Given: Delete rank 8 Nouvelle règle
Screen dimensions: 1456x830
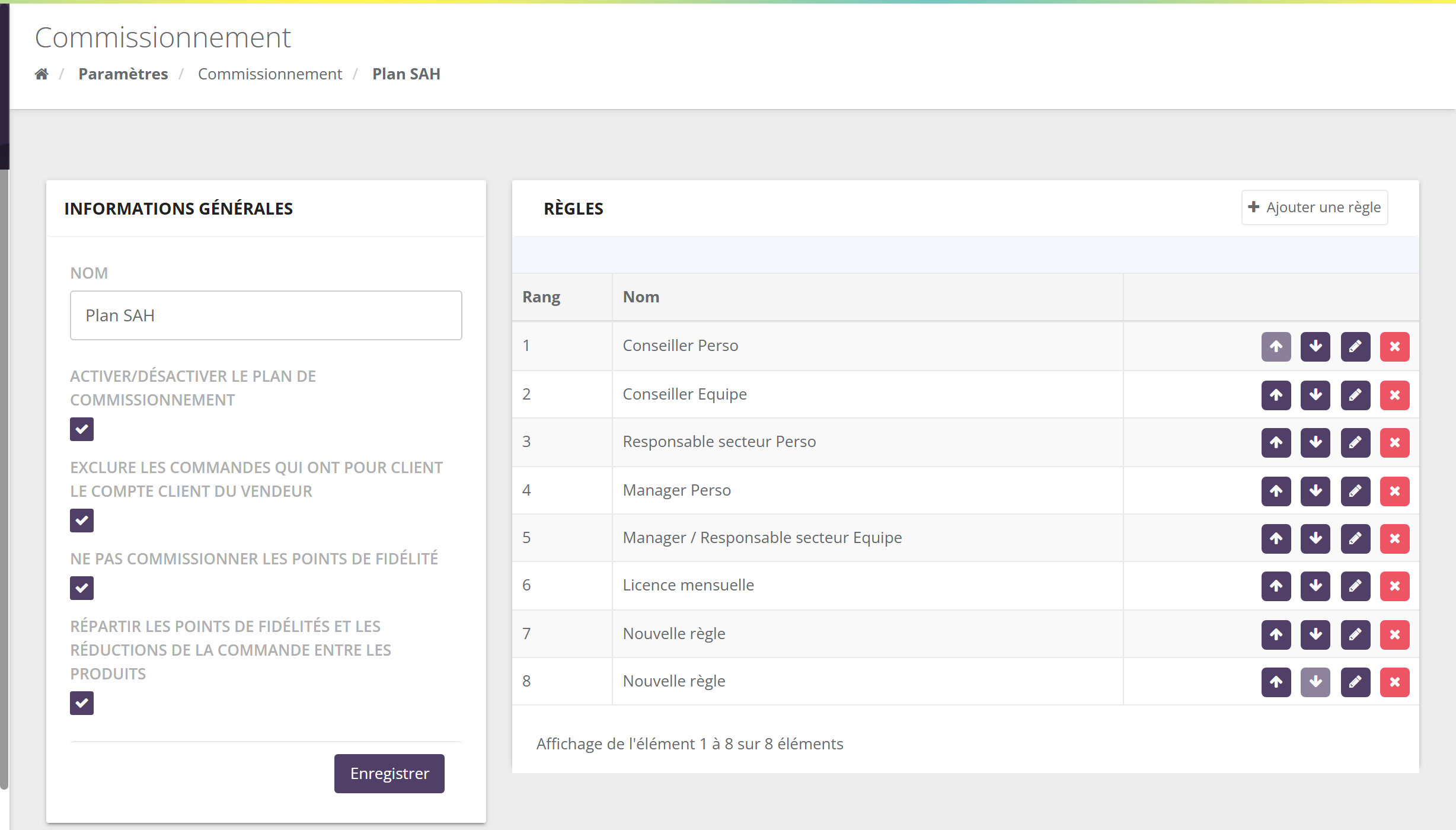Looking at the screenshot, I should (x=1394, y=682).
